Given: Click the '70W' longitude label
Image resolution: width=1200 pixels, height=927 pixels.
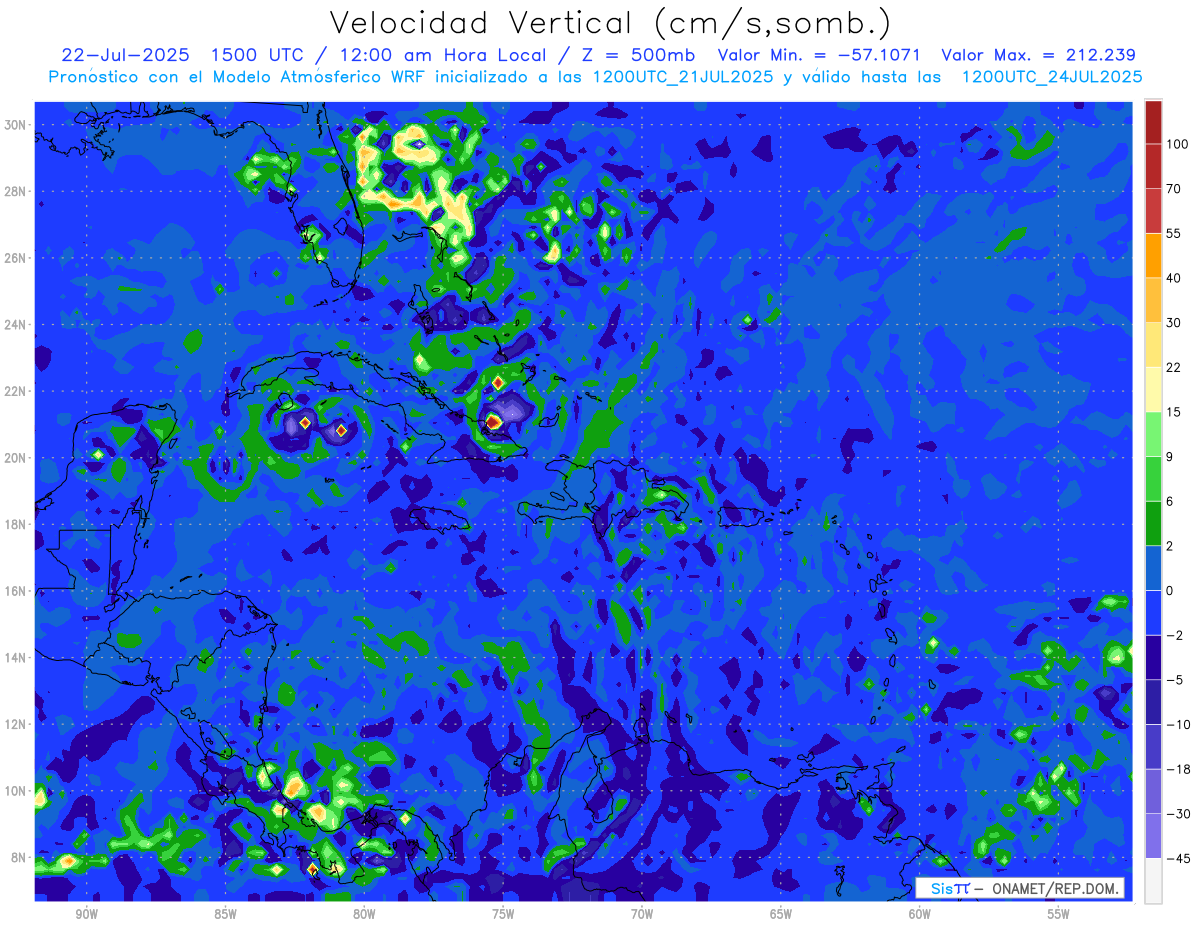Looking at the screenshot, I should click(x=642, y=915).
